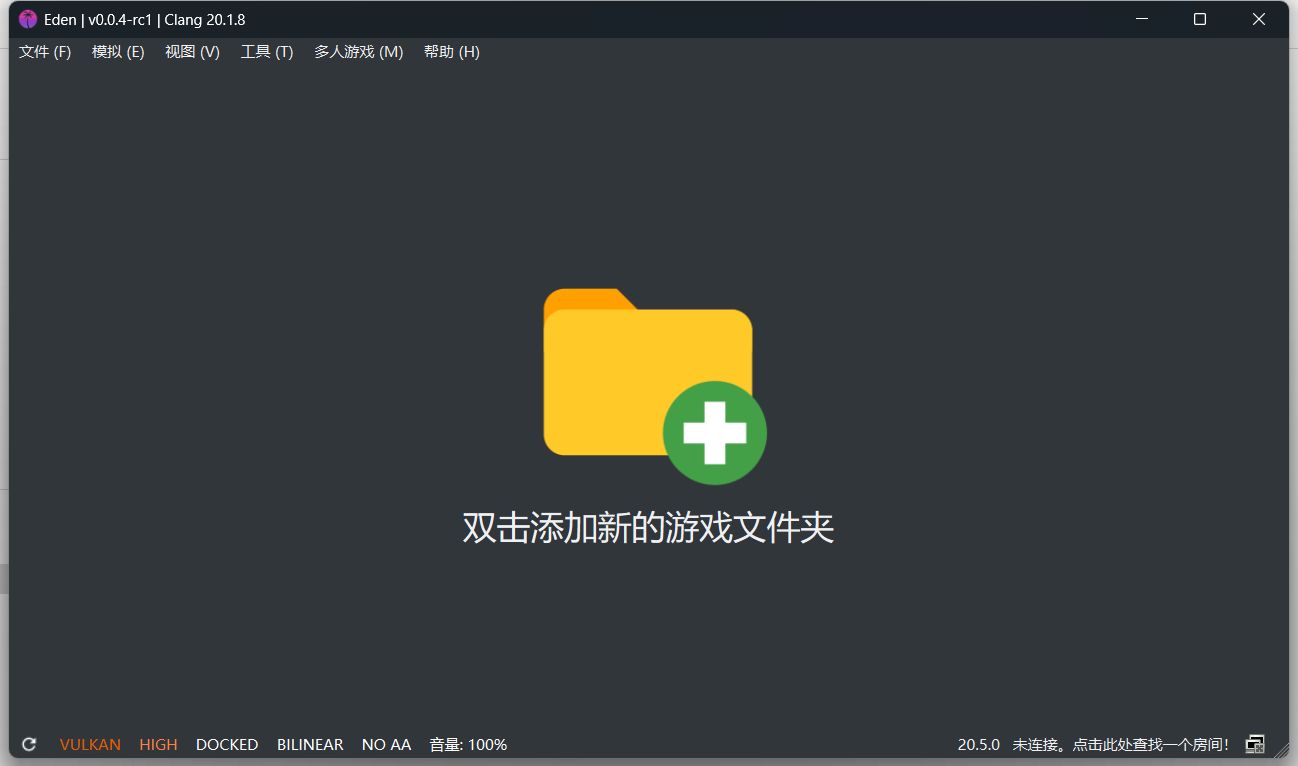
Task: Open the 帮助 (H) menu
Action: tap(451, 52)
